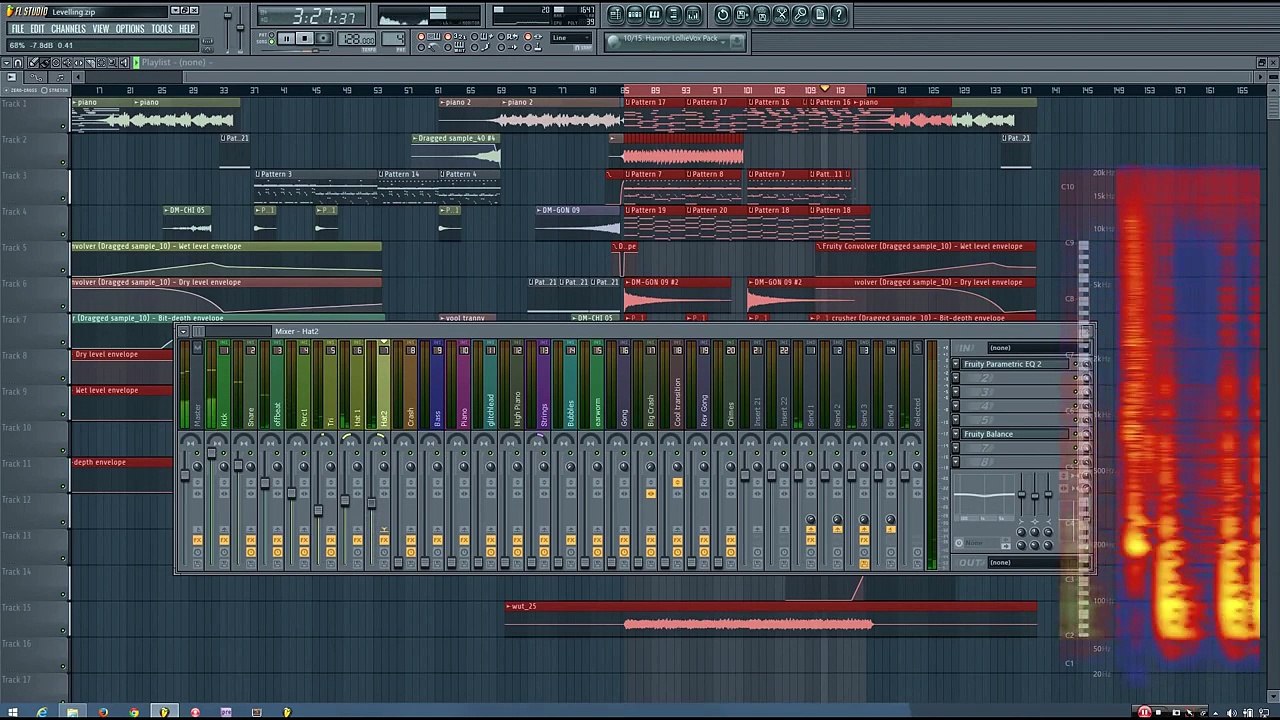Screen dimensions: 1280x720
Task: Mute the Kick mixer track LED
Action: tap(224, 453)
